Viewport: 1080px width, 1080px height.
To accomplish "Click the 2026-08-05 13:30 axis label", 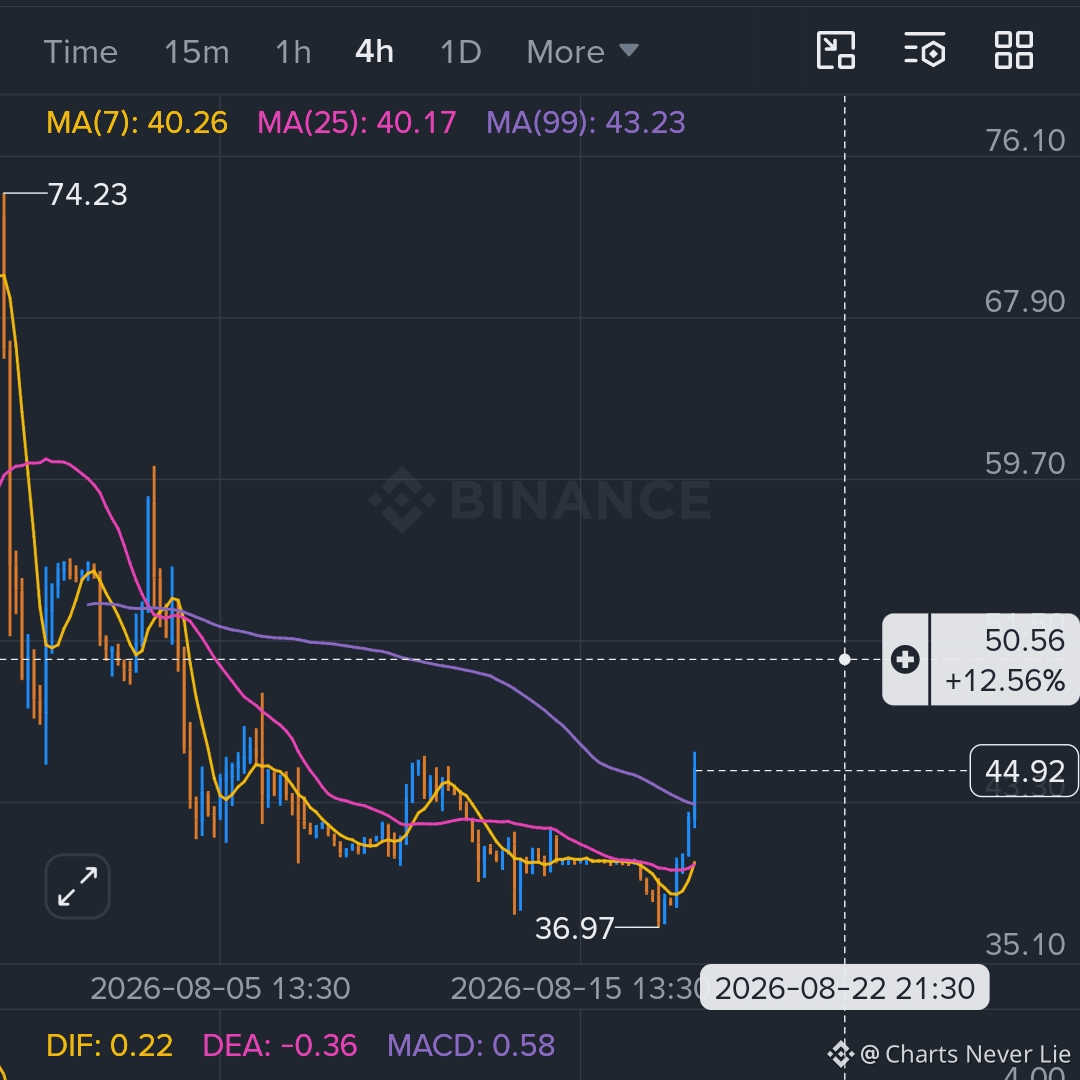I will coord(220,988).
